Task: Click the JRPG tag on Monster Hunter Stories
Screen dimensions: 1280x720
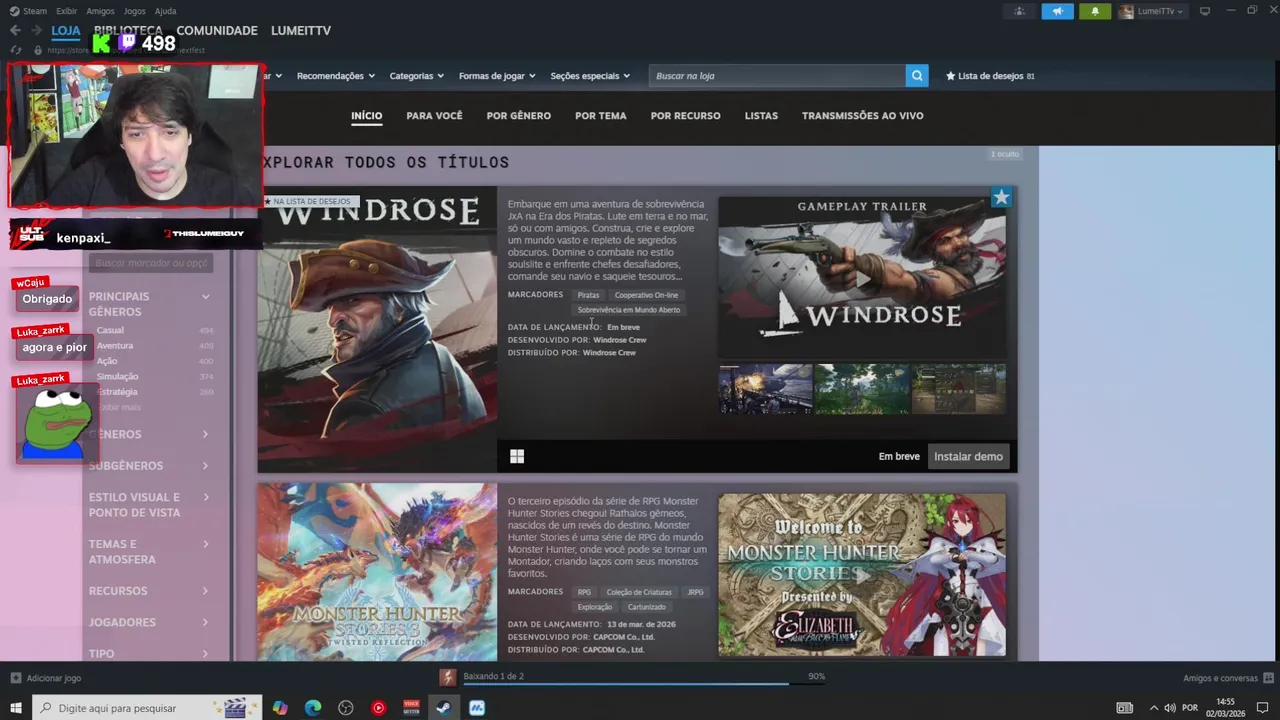Action: [695, 592]
